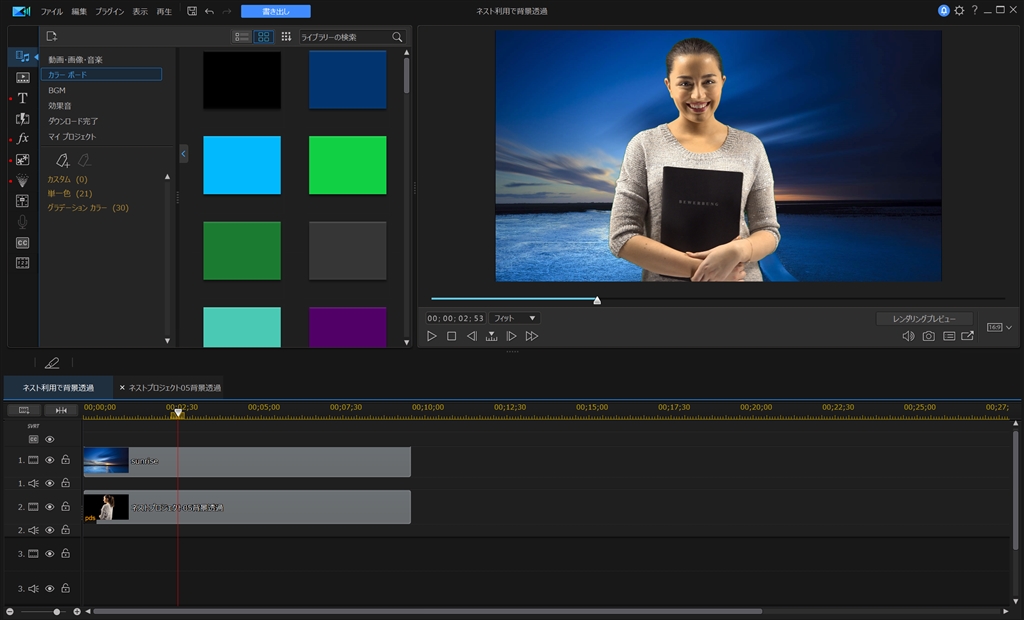Click the 書き出し export button
The height and width of the screenshot is (620, 1024).
coord(275,11)
